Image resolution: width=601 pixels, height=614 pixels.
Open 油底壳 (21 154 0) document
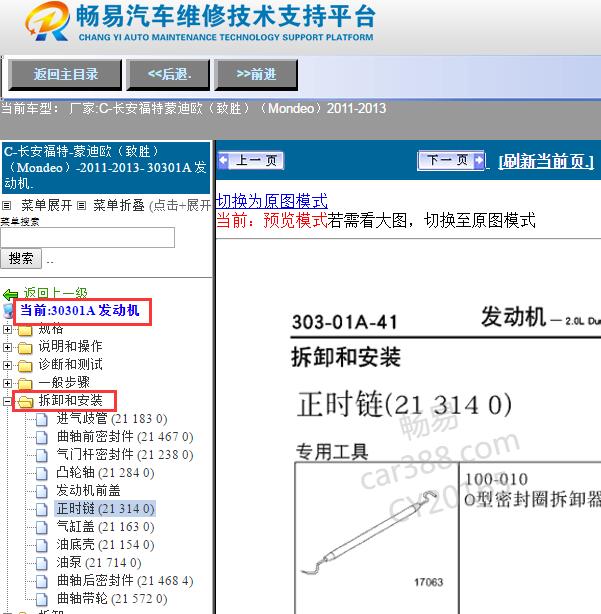pos(105,544)
